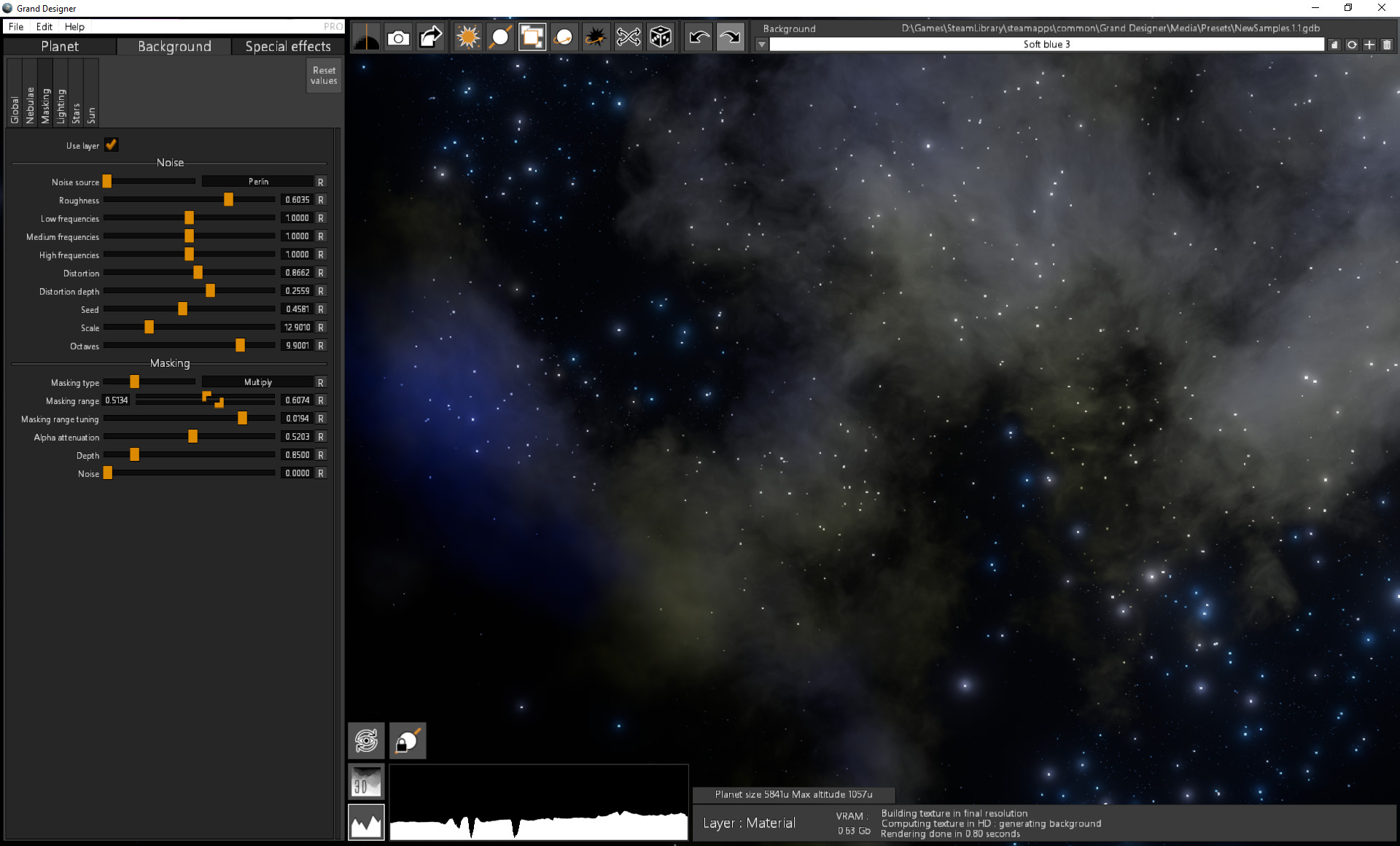Select the sun/star lighting tool
Image resolution: width=1400 pixels, height=846 pixels.
click(467, 36)
